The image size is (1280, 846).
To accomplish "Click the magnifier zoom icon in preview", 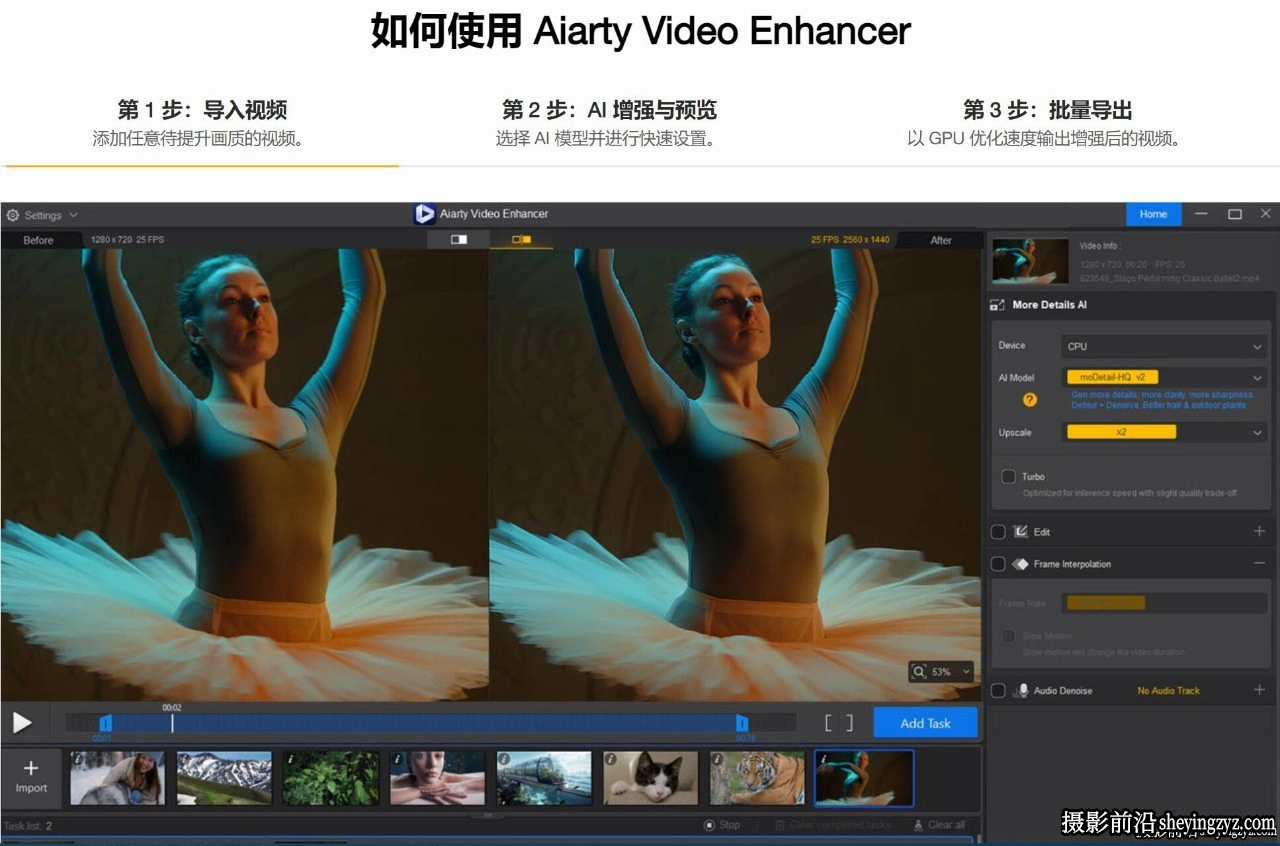I will coord(919,672).
